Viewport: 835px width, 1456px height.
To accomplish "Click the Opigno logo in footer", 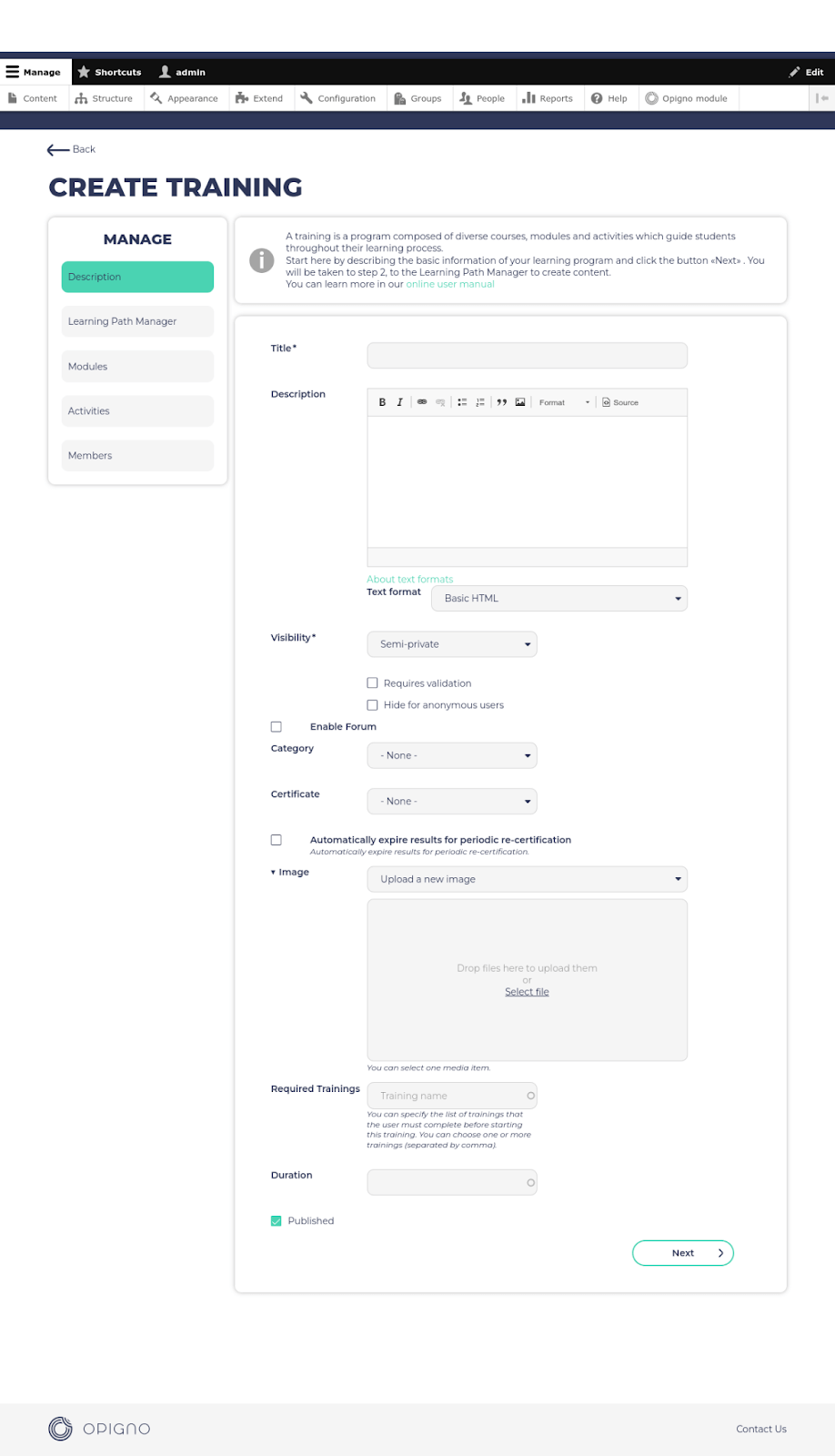I will (99, 1429).
